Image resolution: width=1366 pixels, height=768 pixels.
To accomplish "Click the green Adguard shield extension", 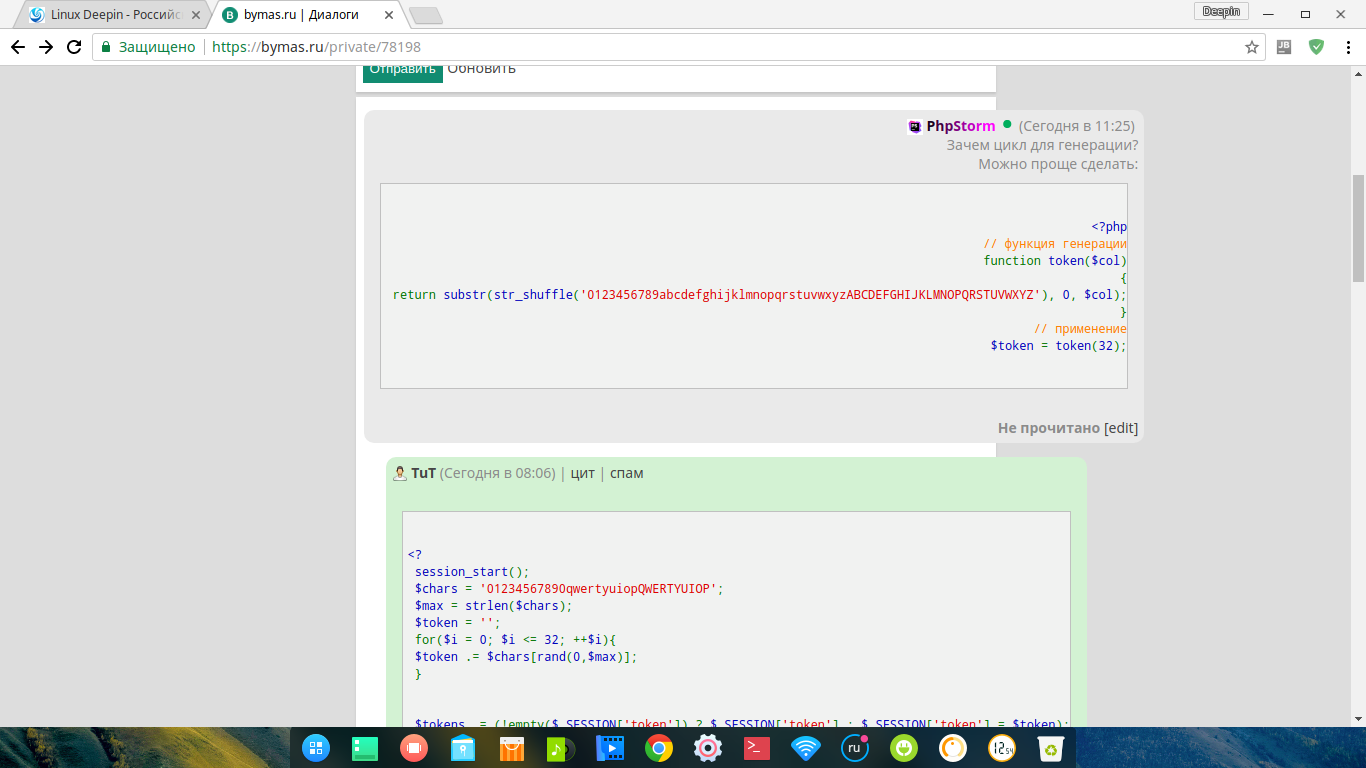I will point(1316,47).
